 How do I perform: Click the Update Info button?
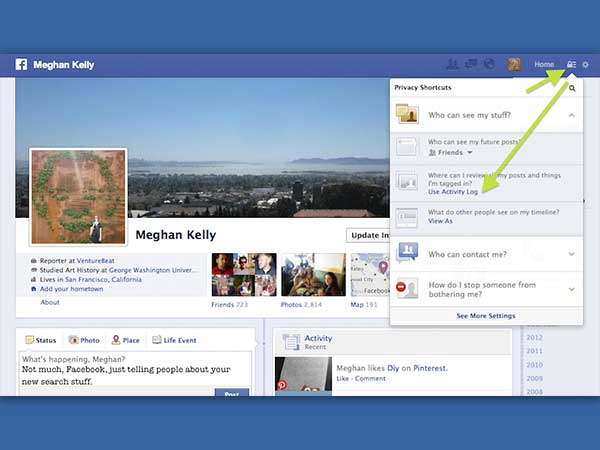coord(368,235)
